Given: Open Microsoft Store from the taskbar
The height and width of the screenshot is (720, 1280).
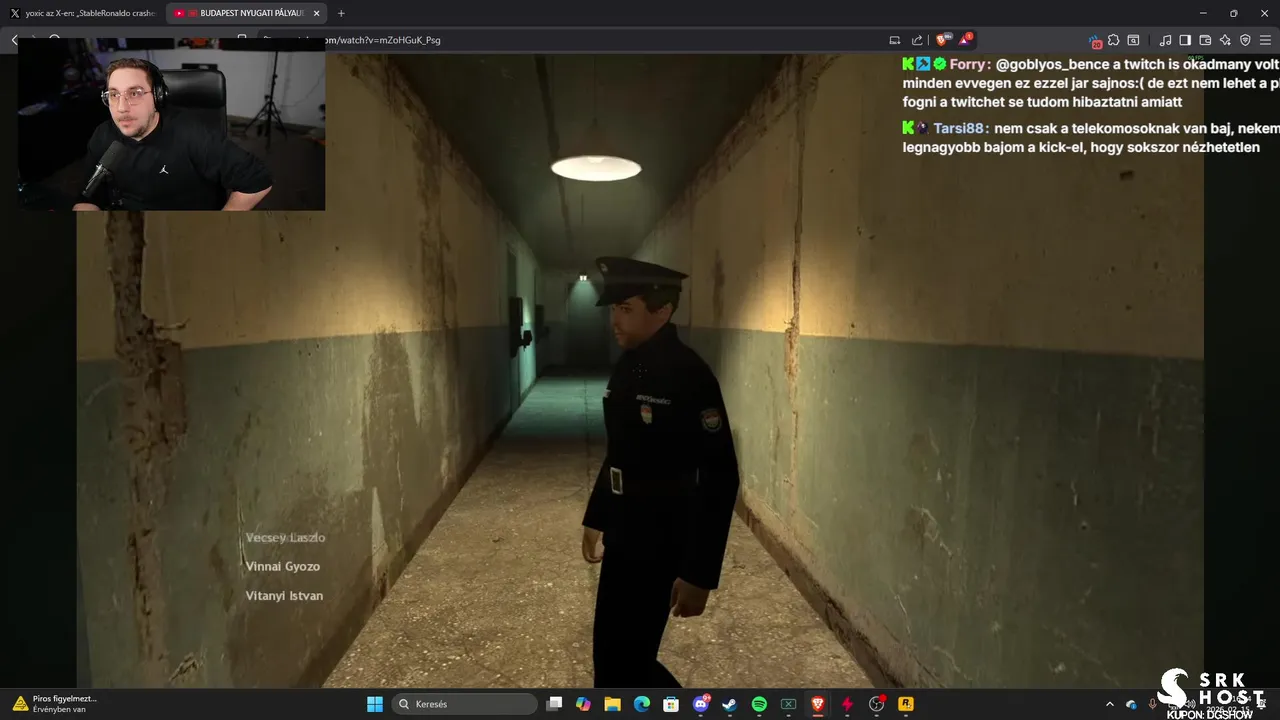Looking at the screenshot, I should pos(671,704).
